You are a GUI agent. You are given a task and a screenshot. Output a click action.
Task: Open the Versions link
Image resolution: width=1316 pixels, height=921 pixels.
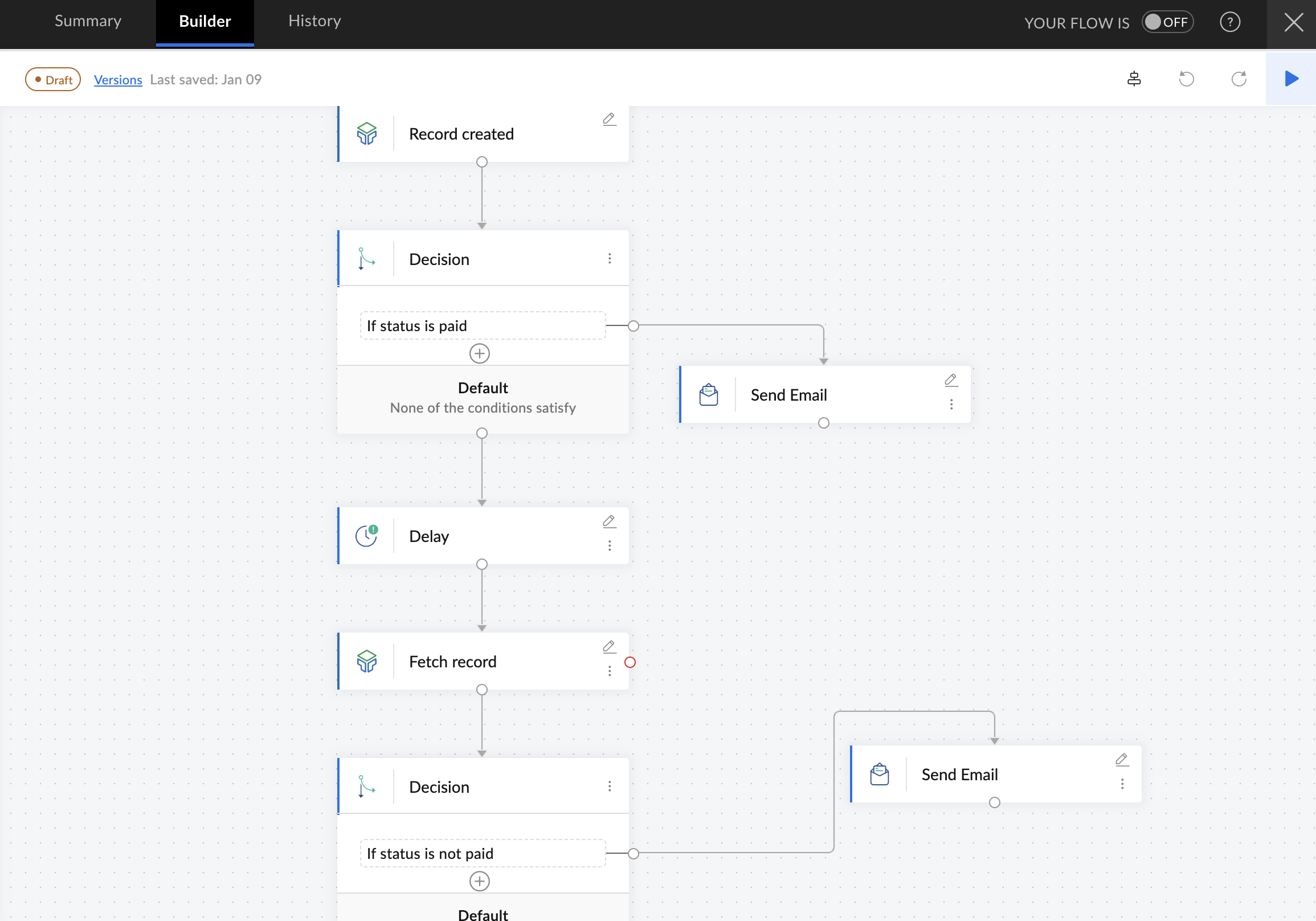point(117,80)
